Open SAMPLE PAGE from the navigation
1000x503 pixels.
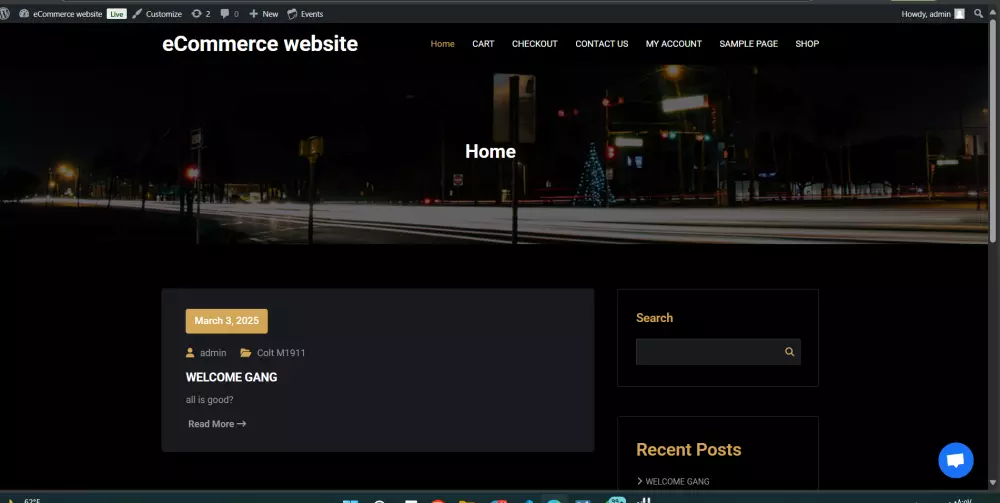749,44
